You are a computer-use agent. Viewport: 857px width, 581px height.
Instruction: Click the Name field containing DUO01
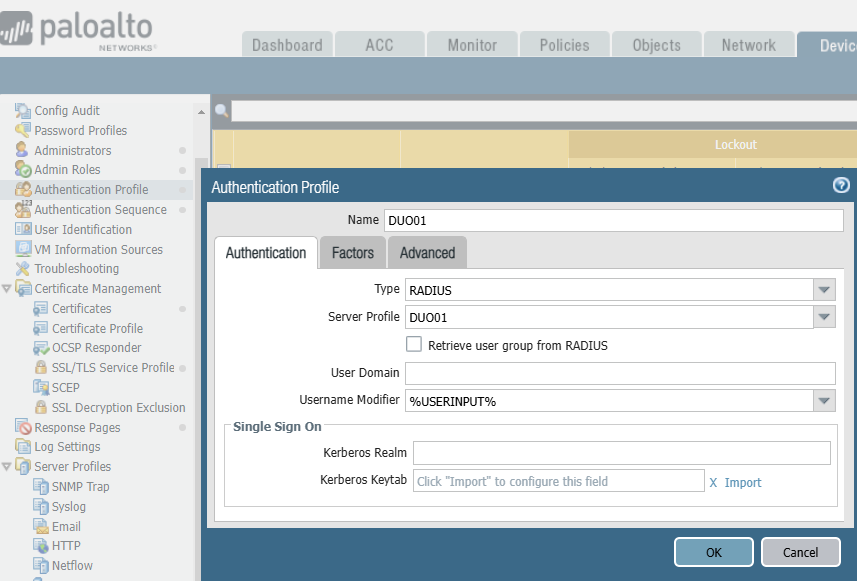tap(614, 220)
